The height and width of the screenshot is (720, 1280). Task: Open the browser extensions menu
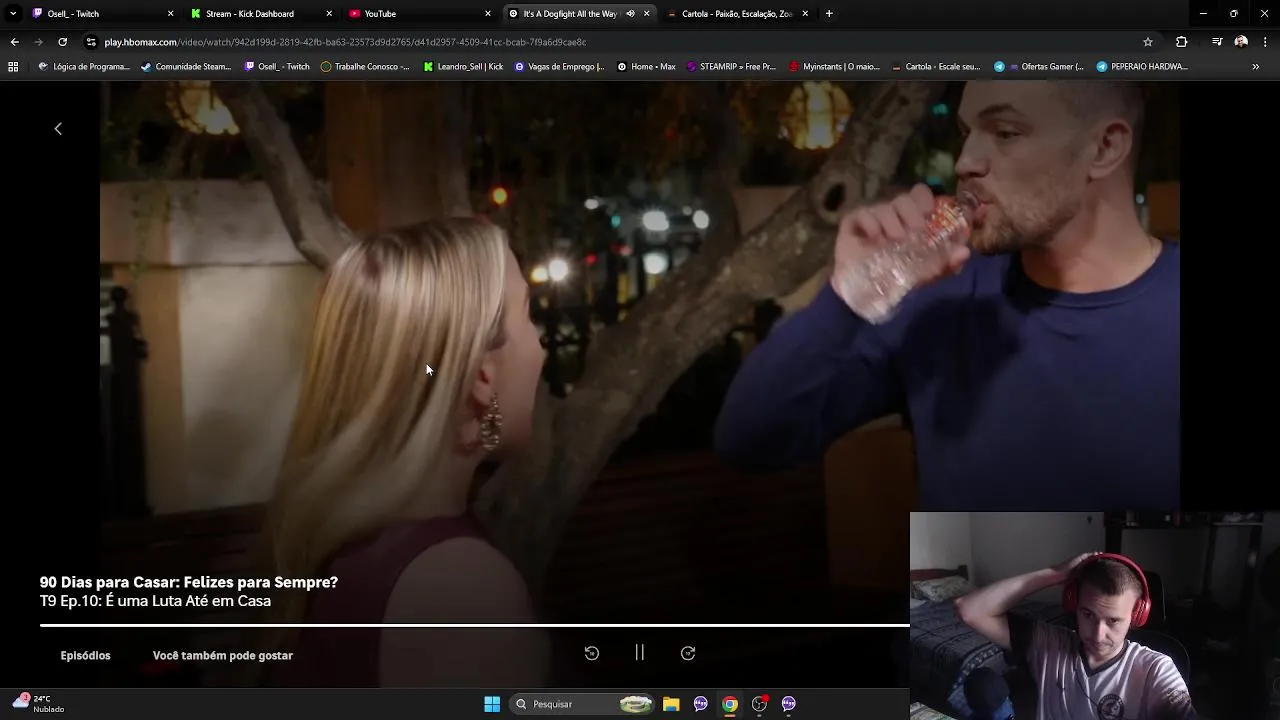click(1182, 42)
